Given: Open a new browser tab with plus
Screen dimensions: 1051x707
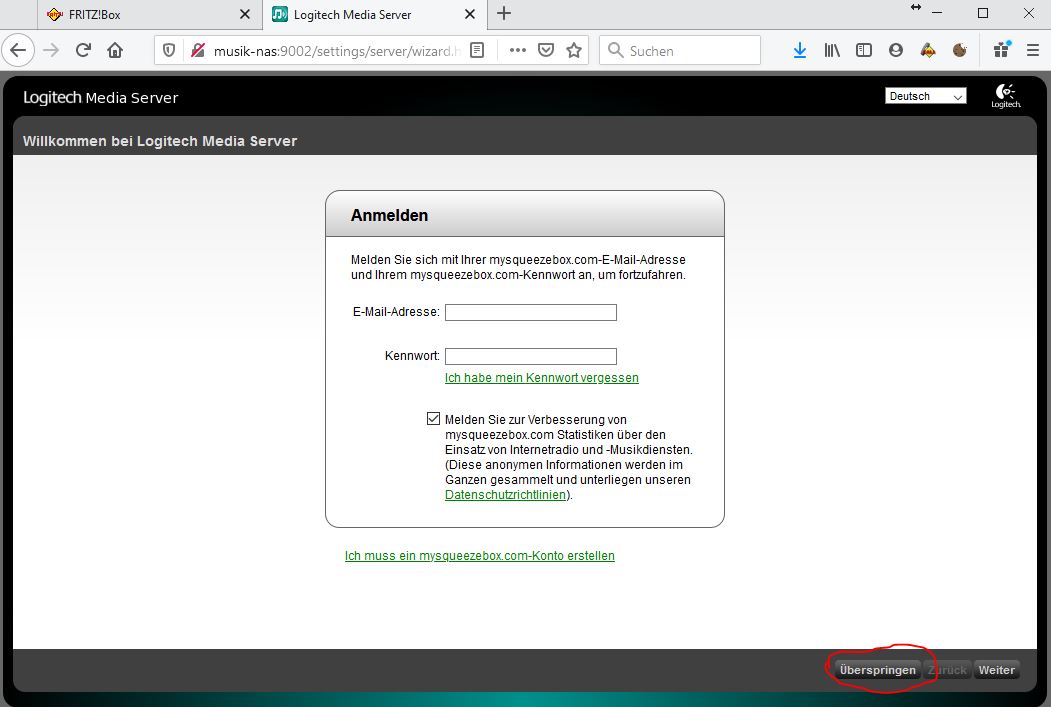Looking at the screenshot, I should [504, 13].
